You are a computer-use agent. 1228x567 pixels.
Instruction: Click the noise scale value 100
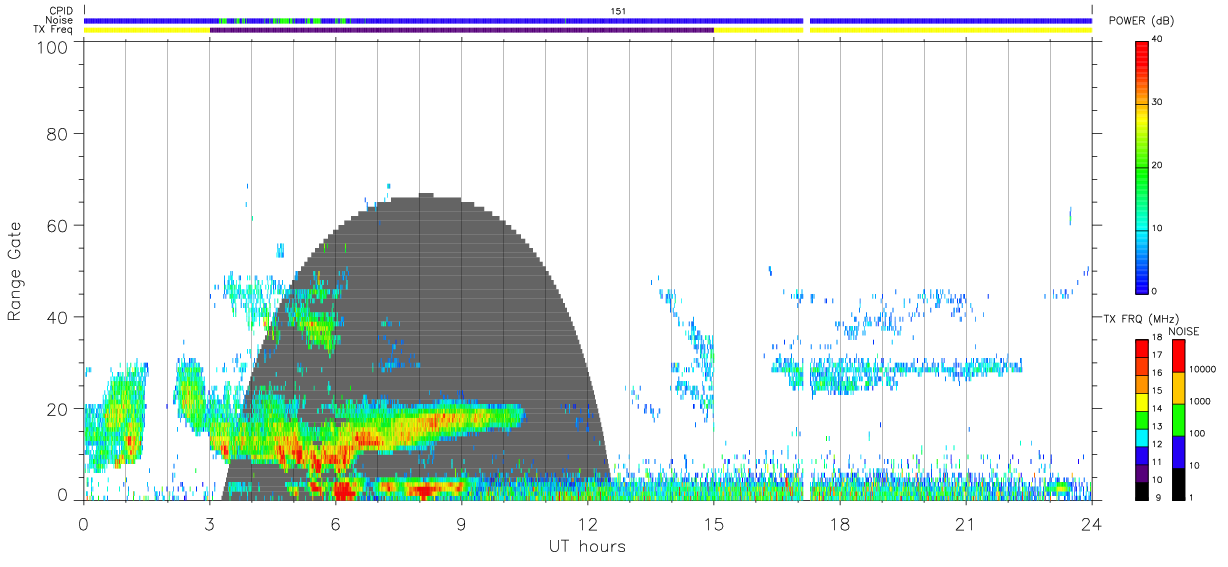tap(1198, 433)
